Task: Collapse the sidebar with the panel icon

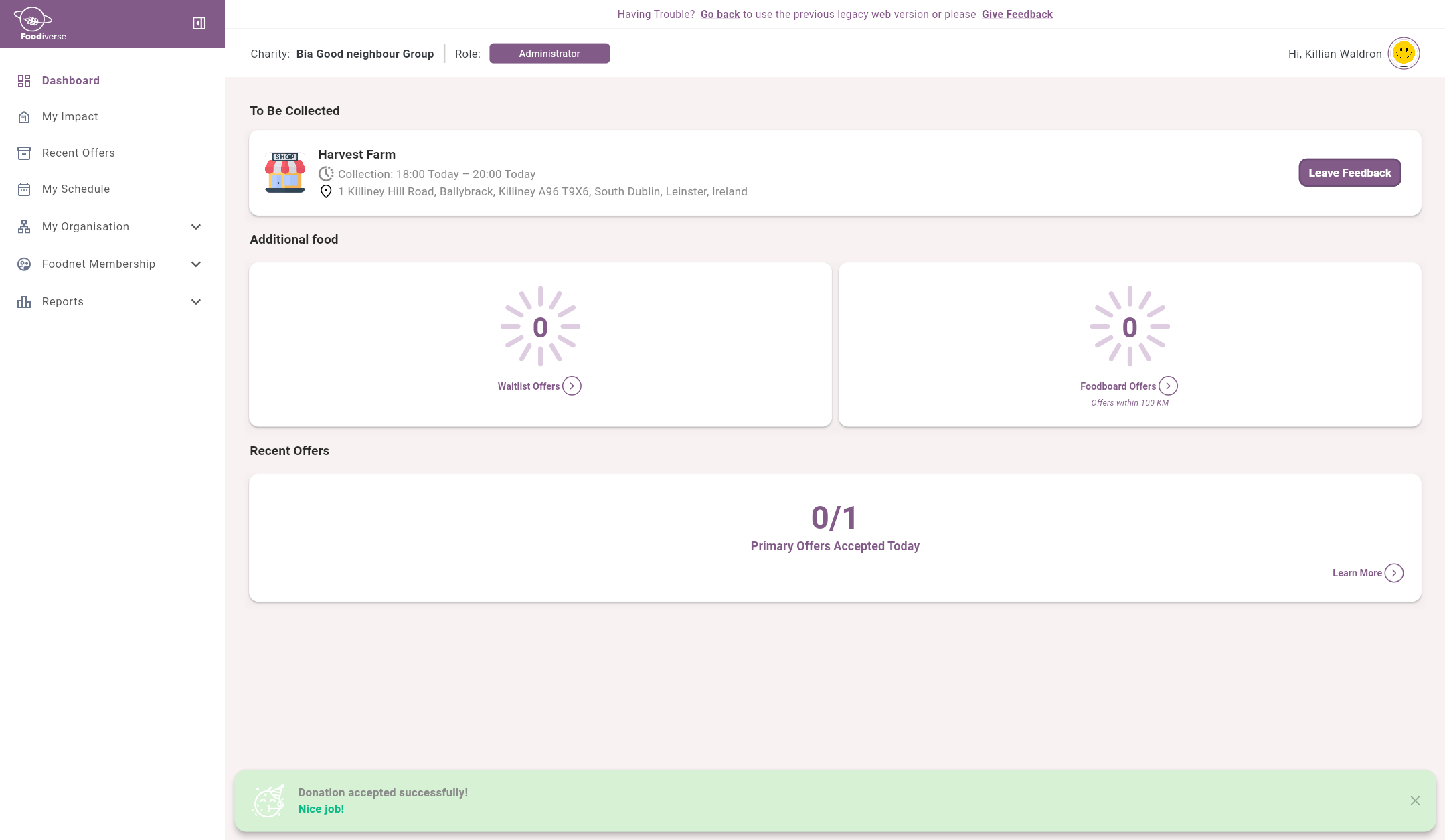Action: (199, 23)
